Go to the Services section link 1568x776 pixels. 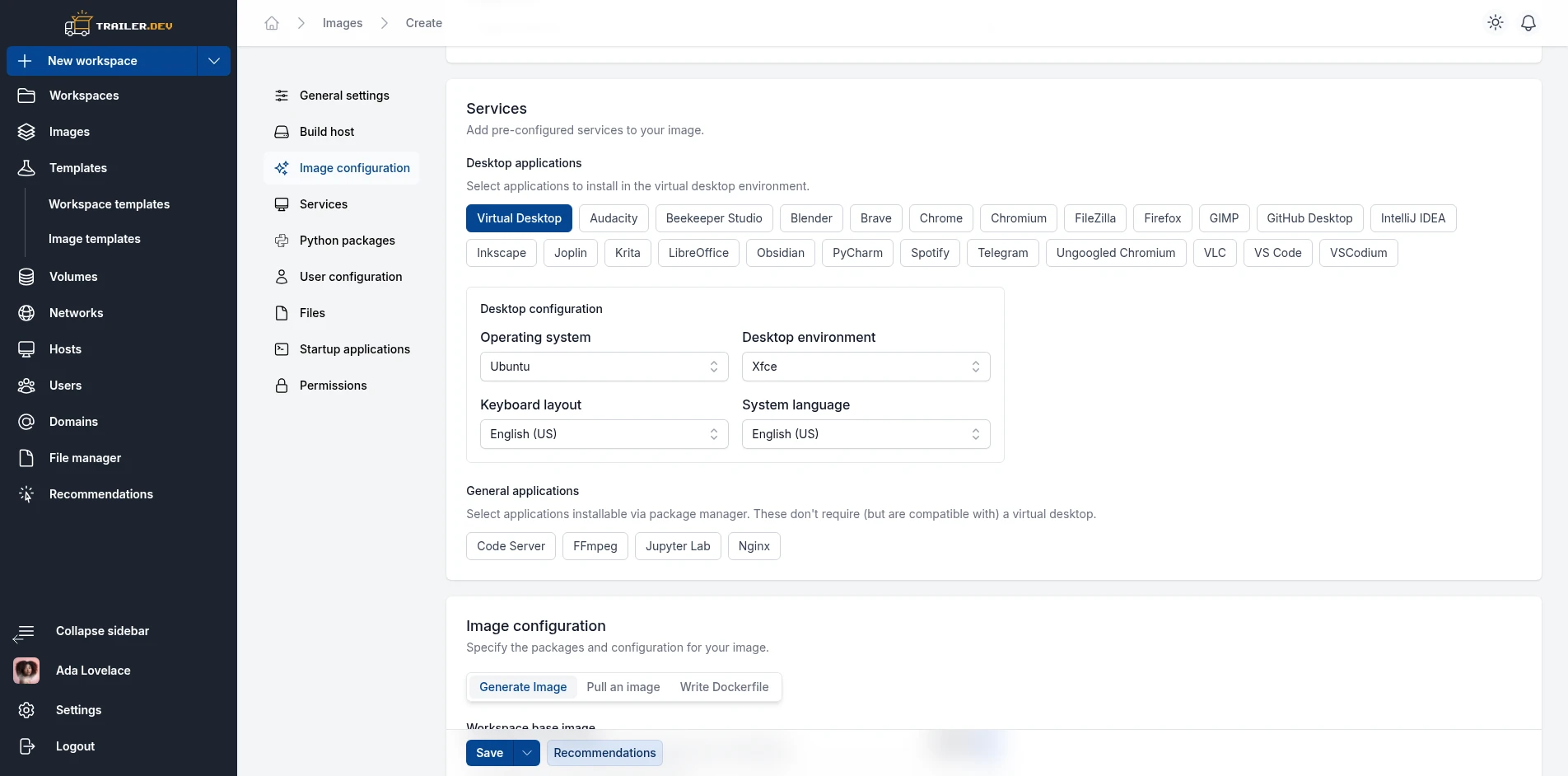click(341, 204)
